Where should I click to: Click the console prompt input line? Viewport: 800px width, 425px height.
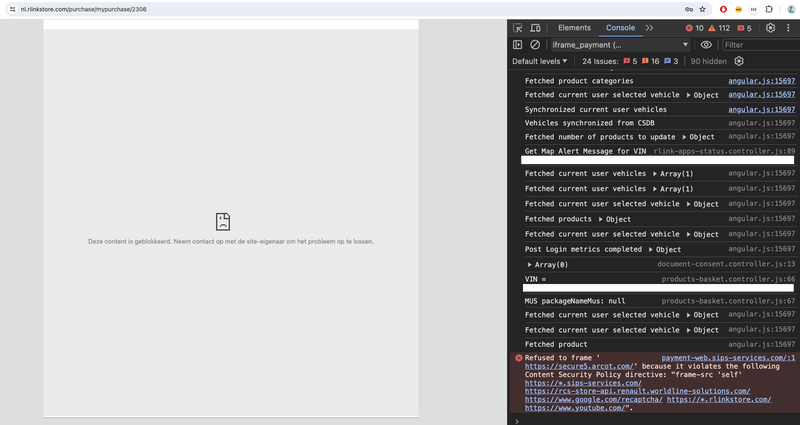point(658,420)
